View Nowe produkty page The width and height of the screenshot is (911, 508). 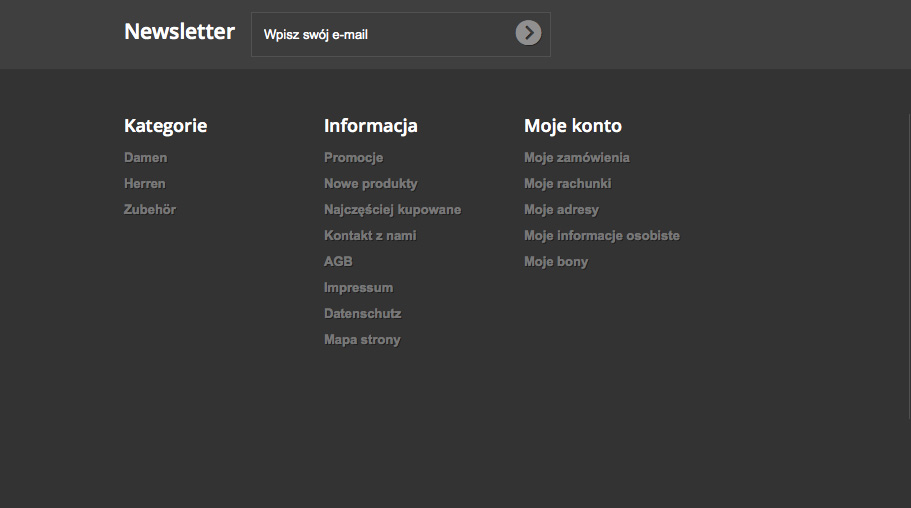[x=371, y=184]
